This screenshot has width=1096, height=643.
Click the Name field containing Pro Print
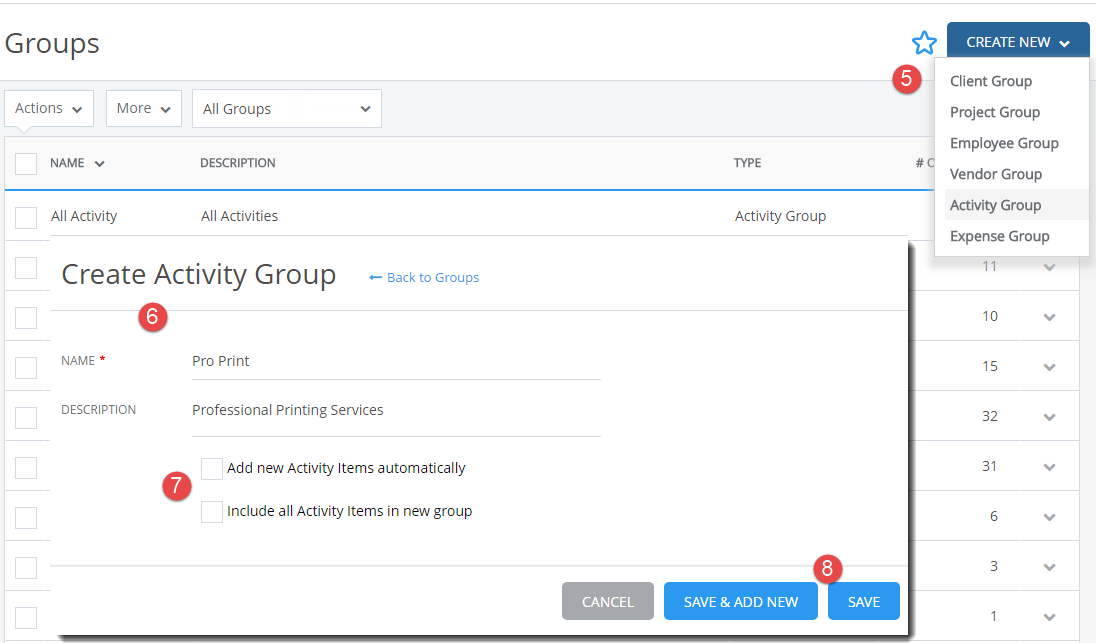(396, 361)
